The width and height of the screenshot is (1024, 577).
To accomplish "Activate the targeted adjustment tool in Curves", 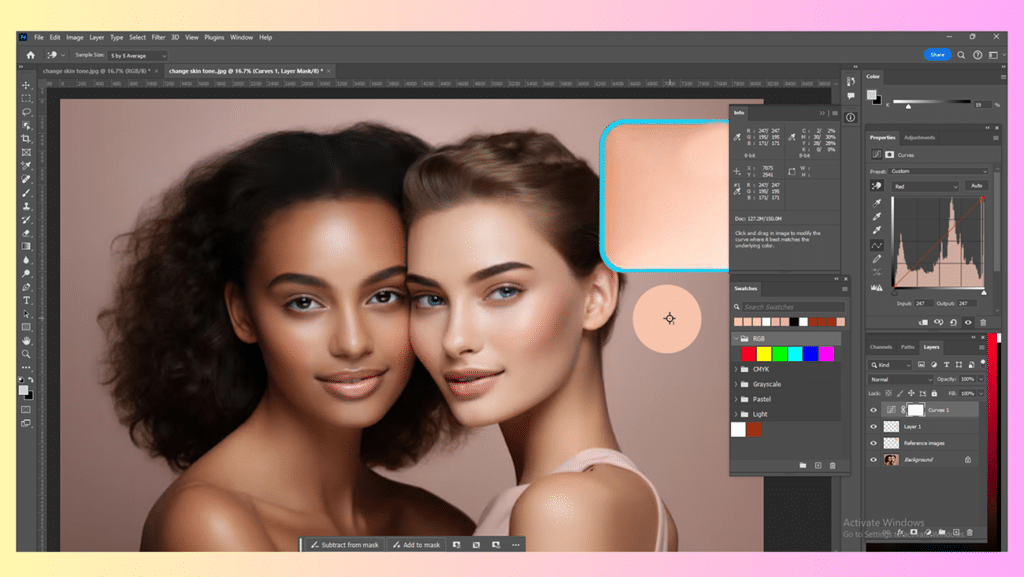I will (877, 186).
